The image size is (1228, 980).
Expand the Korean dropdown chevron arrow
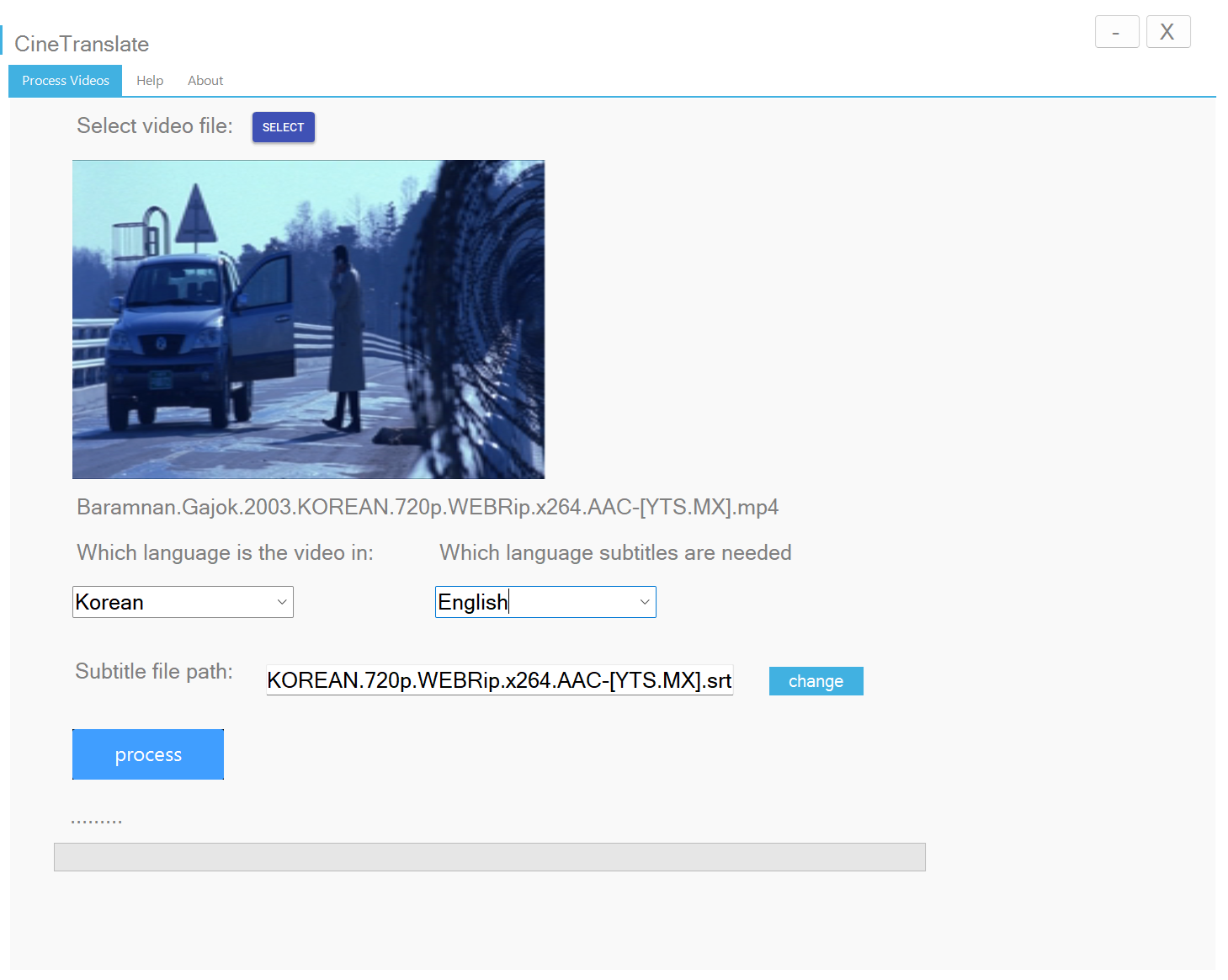point(281,601)
